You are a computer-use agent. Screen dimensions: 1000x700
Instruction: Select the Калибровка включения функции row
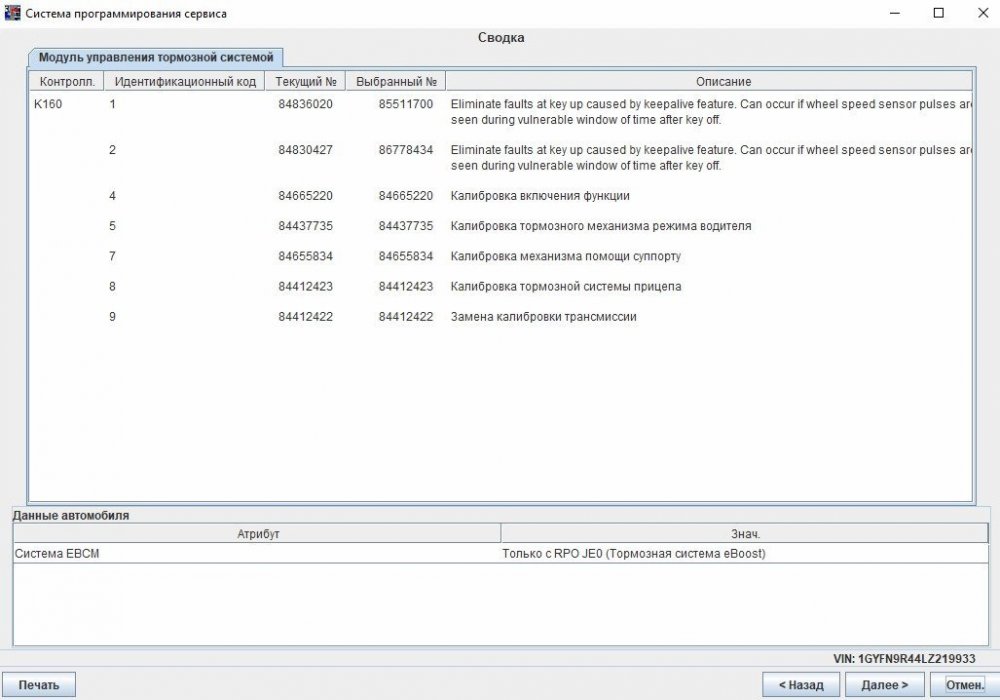click(540, 196)
